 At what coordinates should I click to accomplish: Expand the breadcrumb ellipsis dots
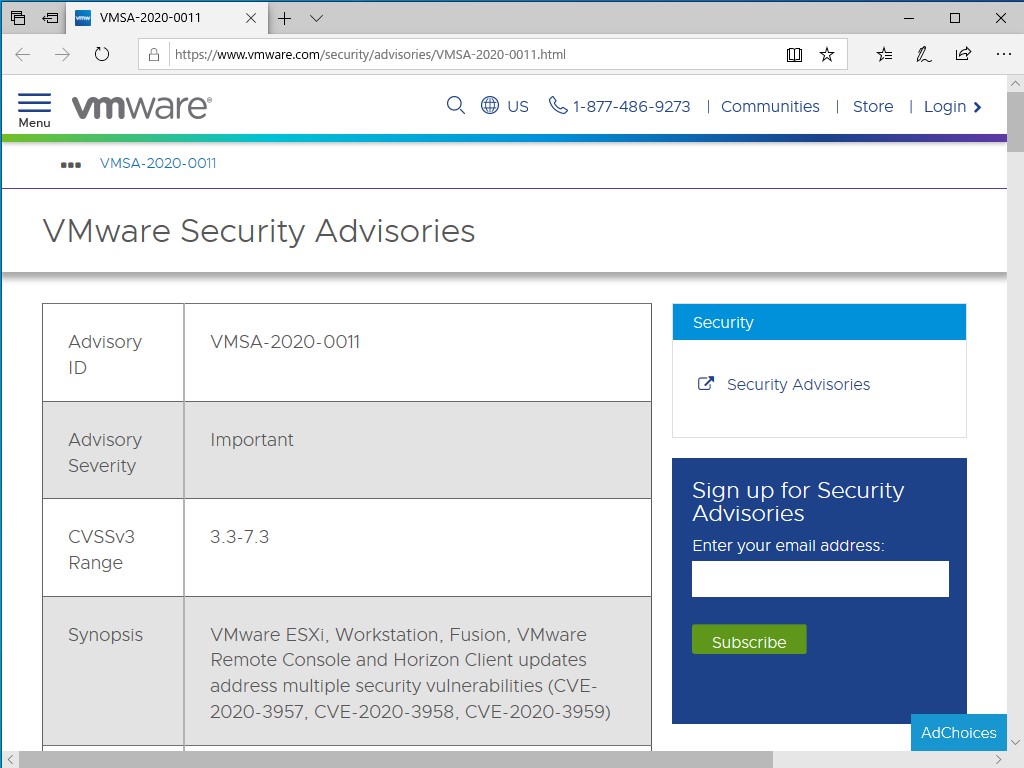[x=70, y=164]
